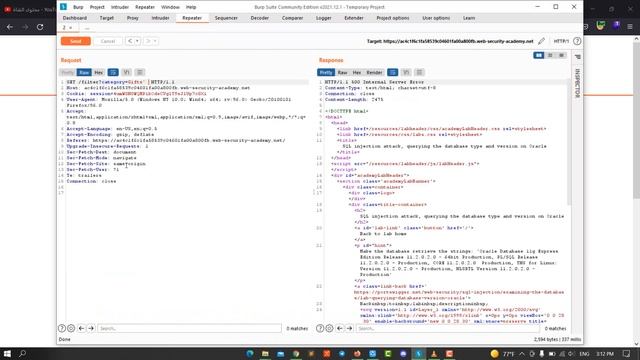This screenshot has height=360, width=640.
Task: Set vertical stacked layout
Action: pos(550,55)
